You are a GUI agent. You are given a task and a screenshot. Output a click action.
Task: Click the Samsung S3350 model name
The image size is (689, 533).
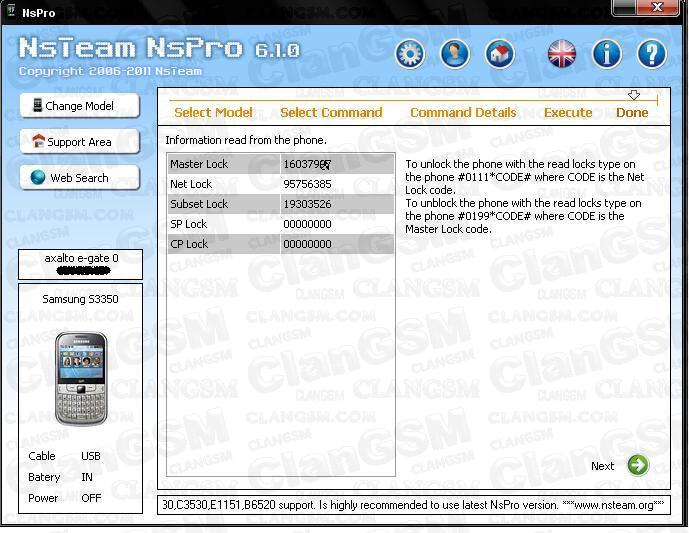click(80, 299)
